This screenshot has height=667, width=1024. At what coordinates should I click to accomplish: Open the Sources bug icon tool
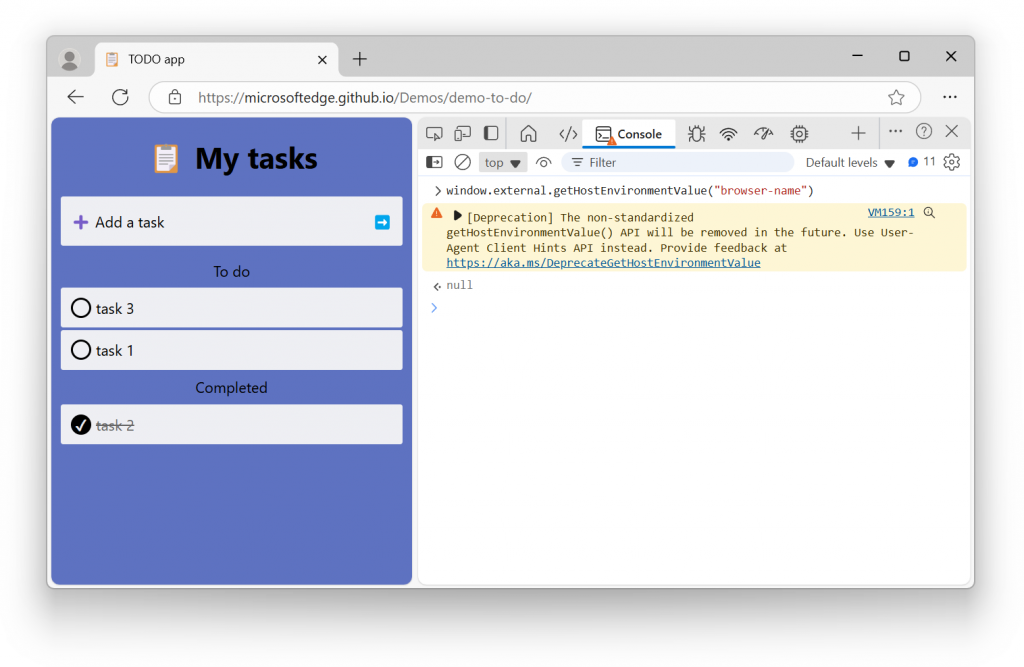point(697,133)
